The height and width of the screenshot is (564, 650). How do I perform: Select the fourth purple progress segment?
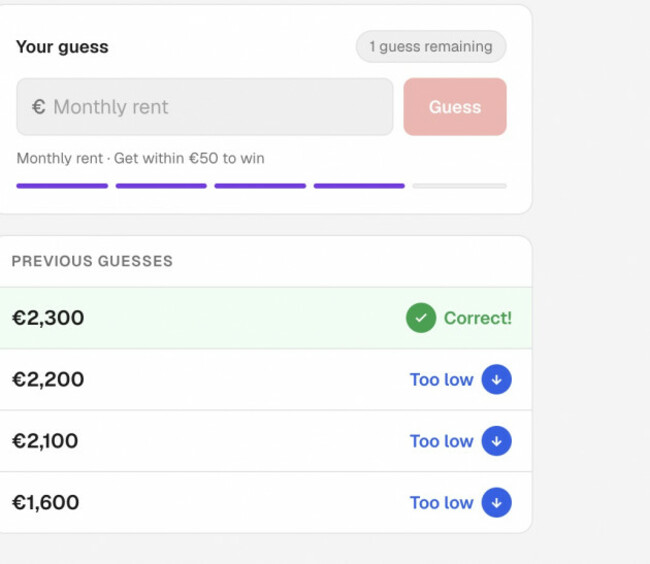click(x=359, y=186)
